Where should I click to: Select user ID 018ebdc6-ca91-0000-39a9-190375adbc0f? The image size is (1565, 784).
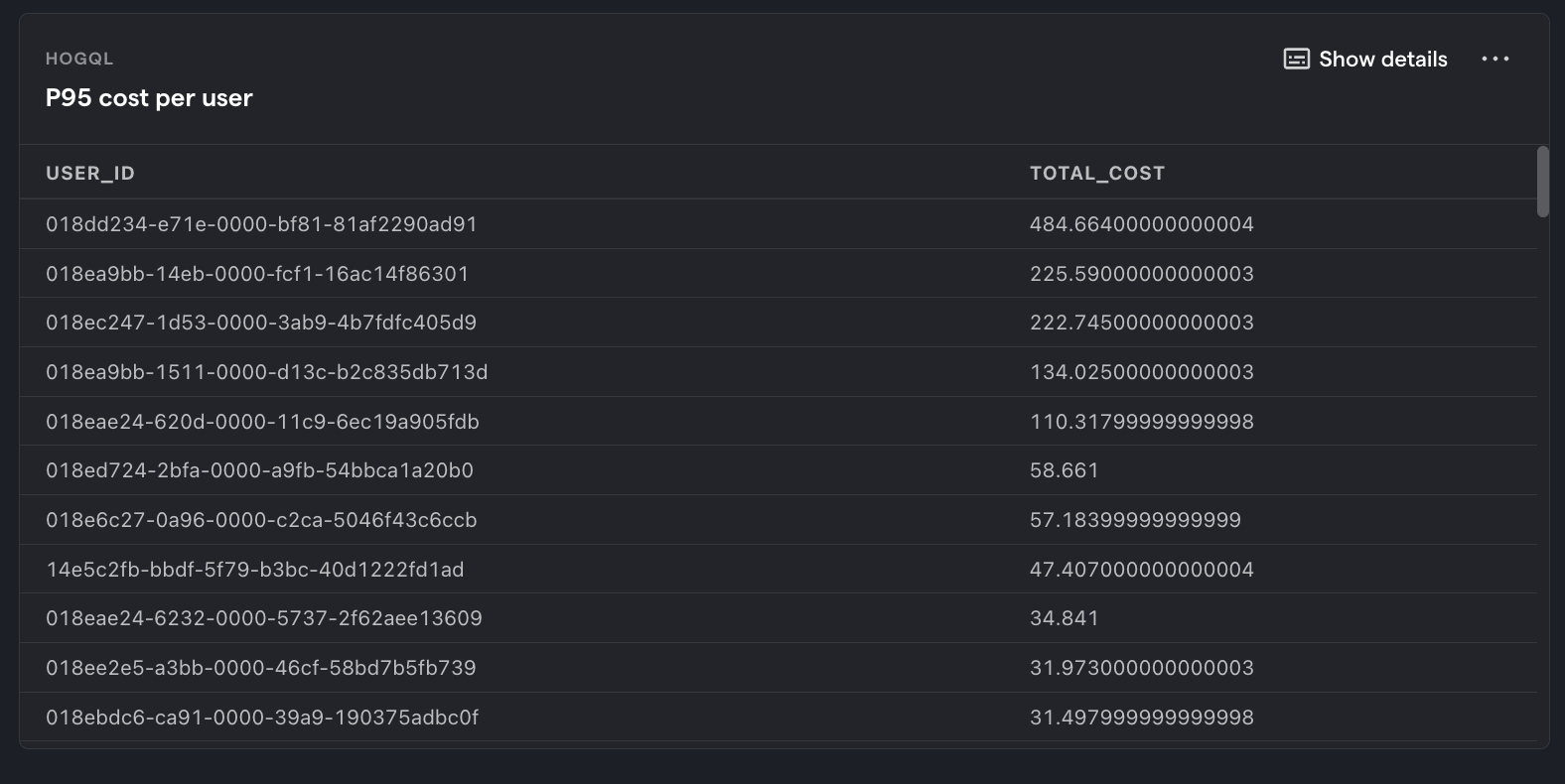tap(262, 718)
